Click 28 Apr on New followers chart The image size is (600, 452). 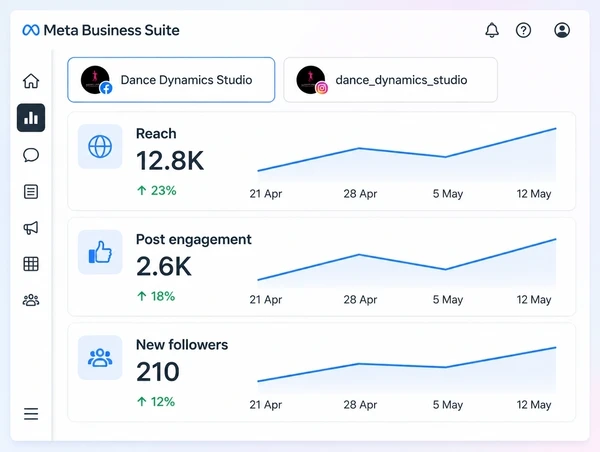coord(360,405)
